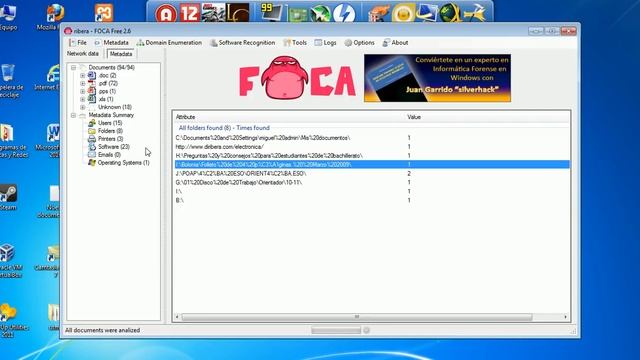Show the Operating Systems (1) summary
Image resolution: width=640 pixels, height=360 pixels.
click(123, 162)
